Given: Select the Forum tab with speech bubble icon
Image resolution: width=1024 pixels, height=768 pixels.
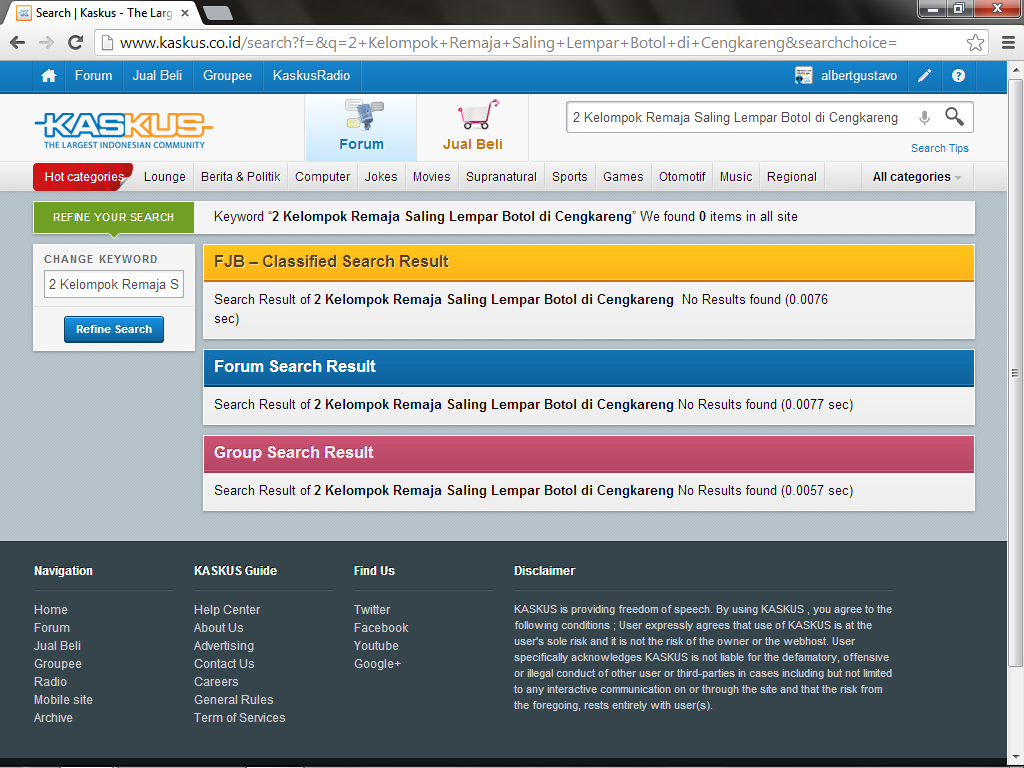Looking at the screenshot, I should pyautogui.click(x=361, y=127).
